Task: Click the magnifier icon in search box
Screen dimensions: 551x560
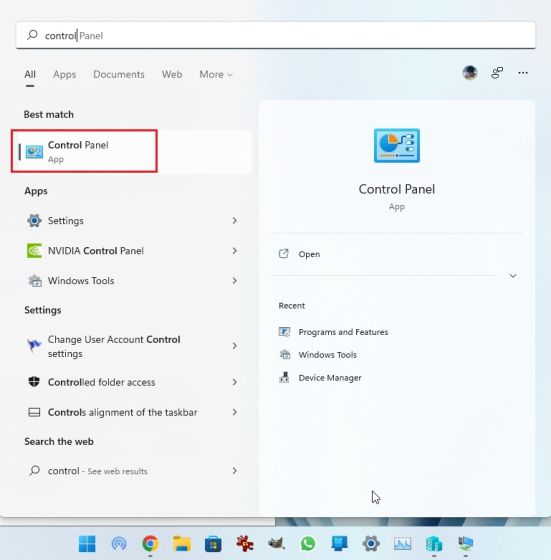Action: 32,35
